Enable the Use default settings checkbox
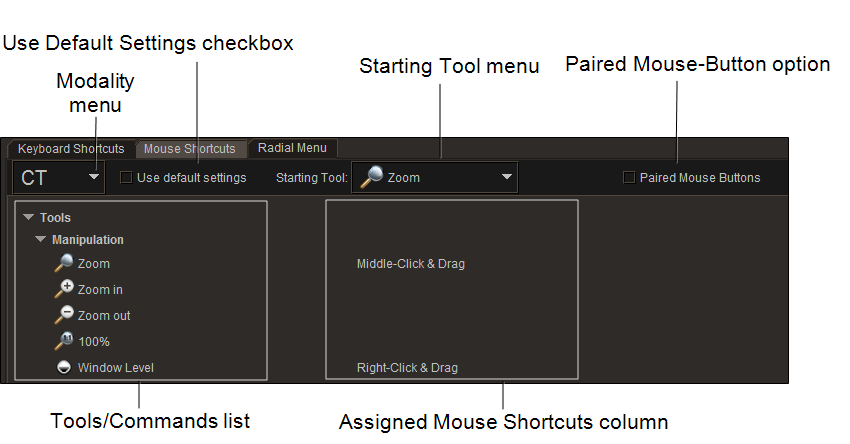Viewport: 850px width, 444px height. 126,178
